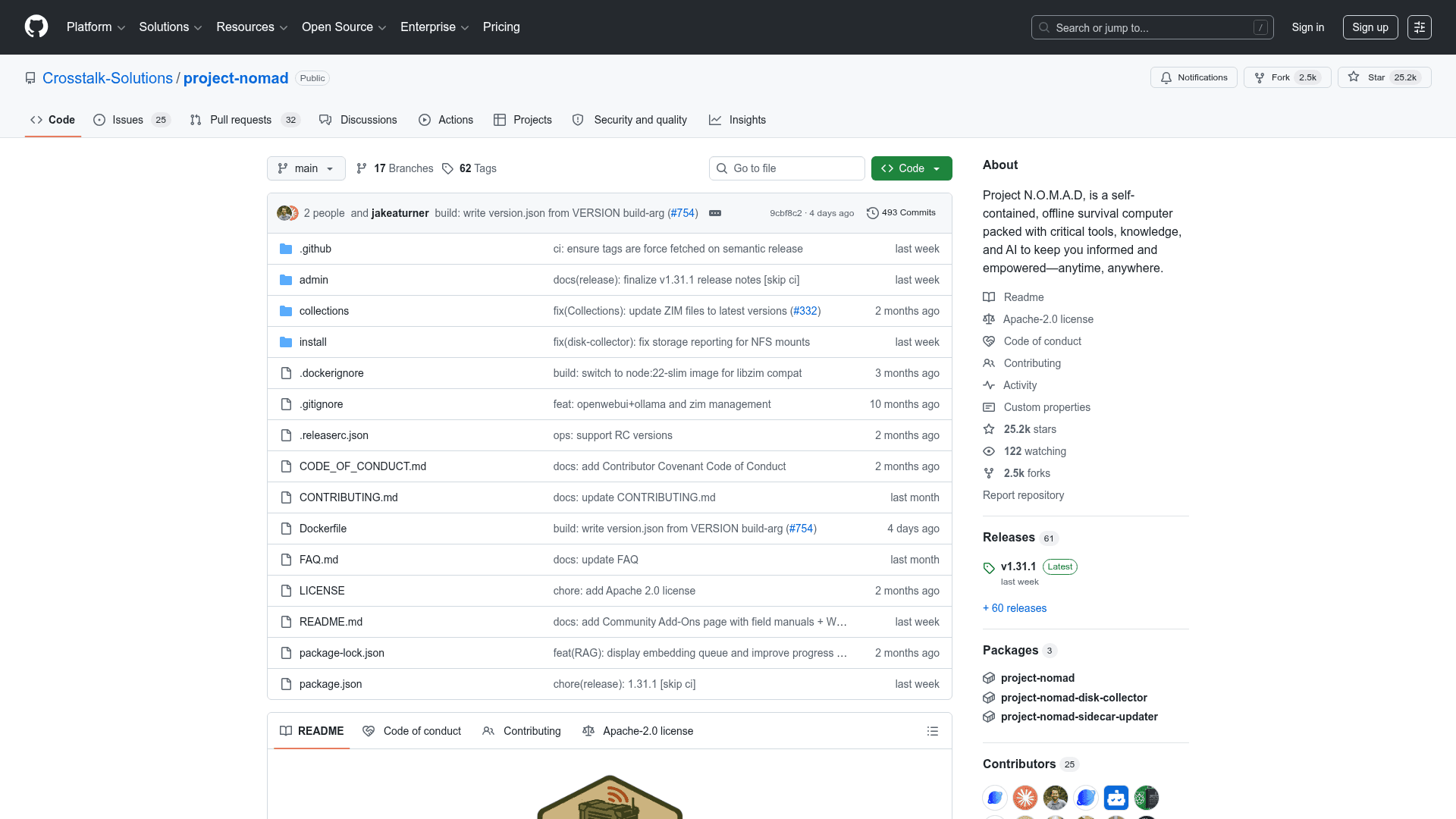This screenshot has width=1456, height=819.
Task: Click the v1.31.1 latest release tag
Action: (1018, 566)
